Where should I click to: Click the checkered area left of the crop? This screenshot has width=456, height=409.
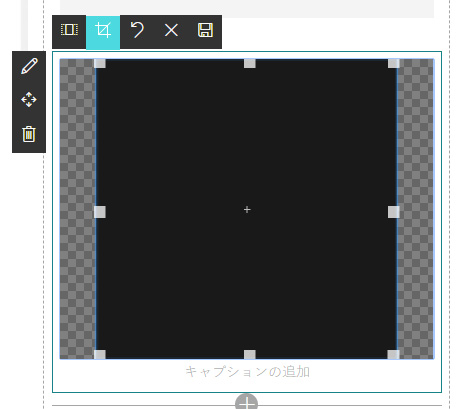click(78, 209)
